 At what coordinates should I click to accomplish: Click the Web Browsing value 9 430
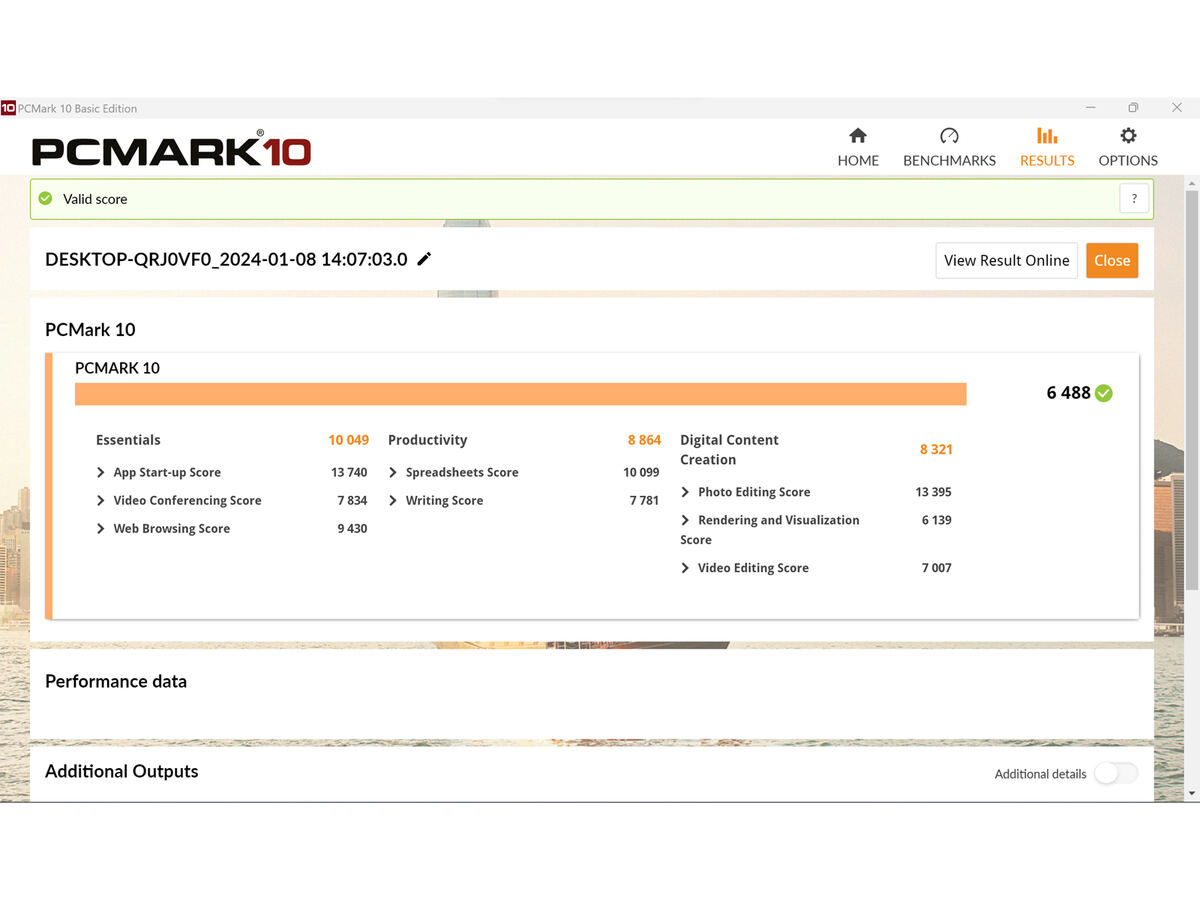pos(352,528)
